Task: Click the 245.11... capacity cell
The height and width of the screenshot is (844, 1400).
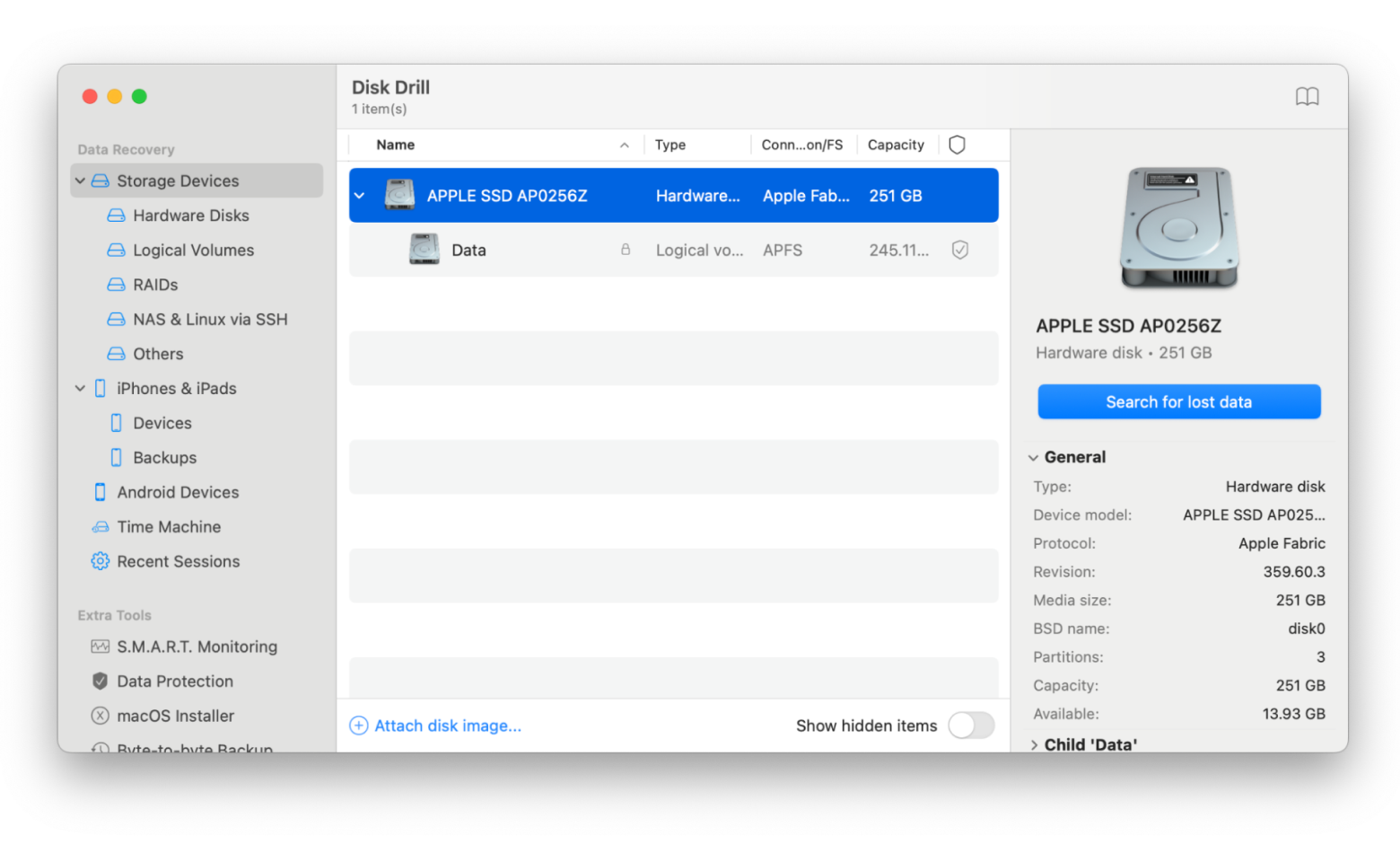Action: 898,251
